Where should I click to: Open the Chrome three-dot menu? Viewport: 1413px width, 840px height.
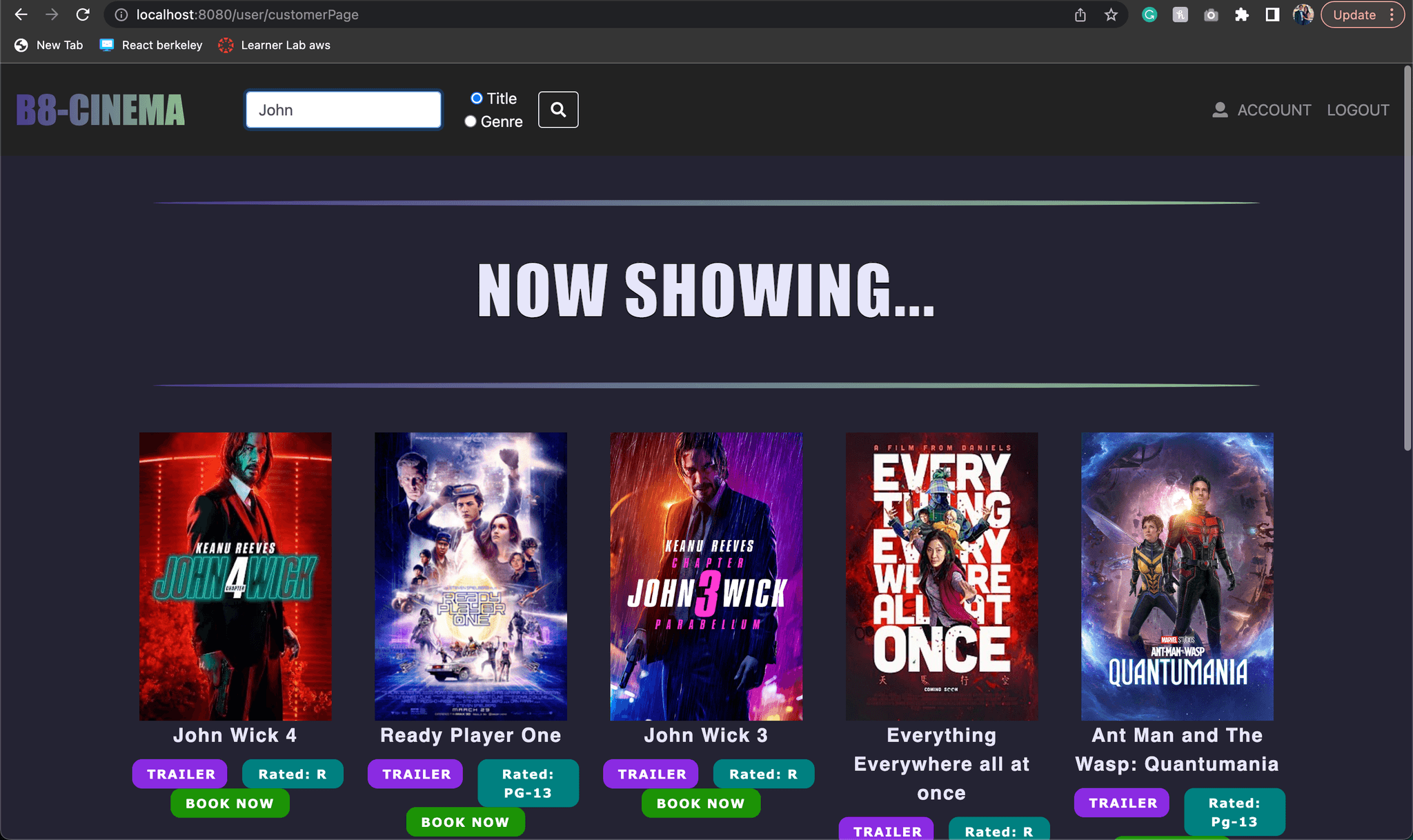[1392, 14]
